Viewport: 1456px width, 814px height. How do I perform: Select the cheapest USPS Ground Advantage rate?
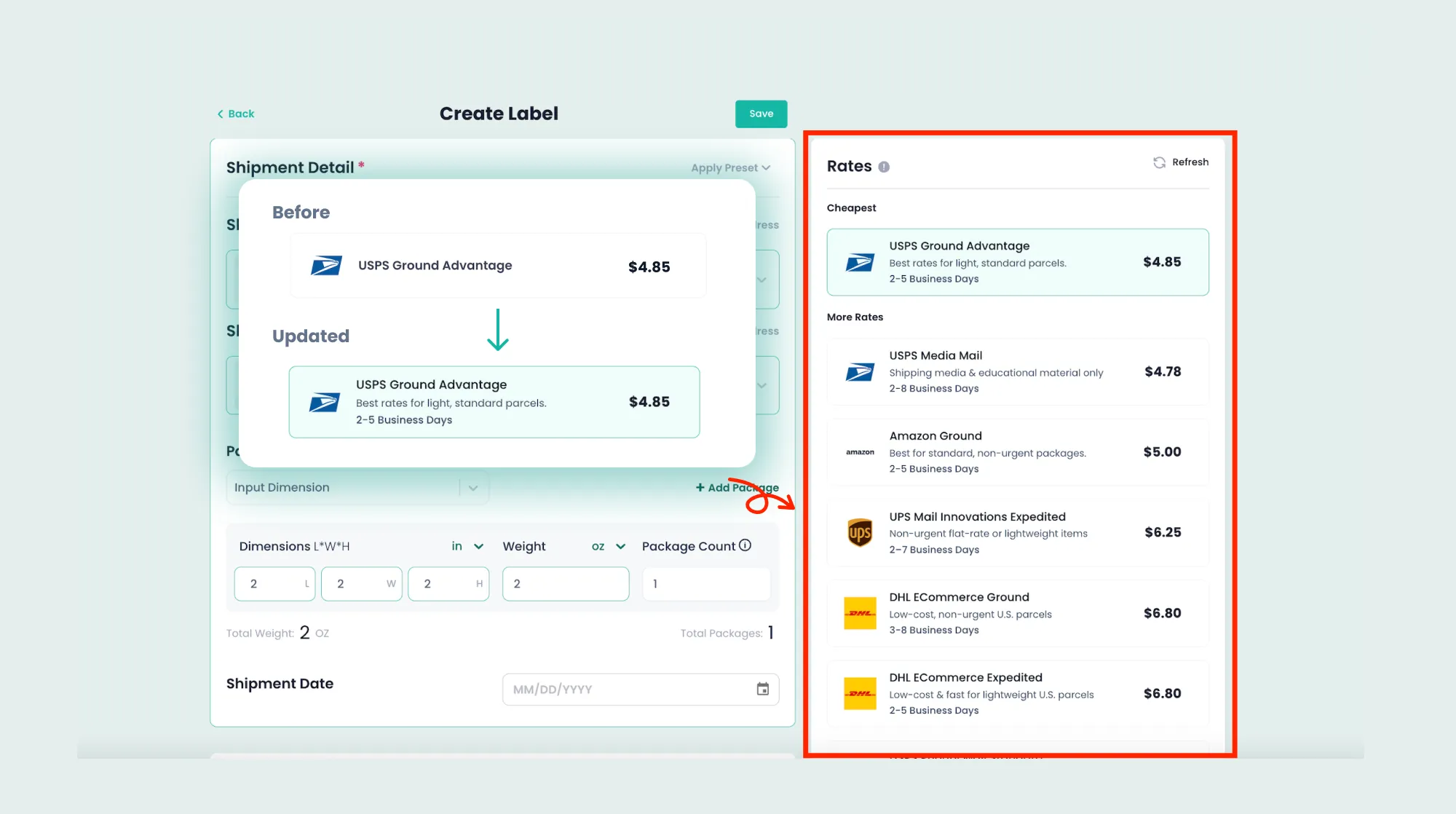coord(1017,262)
